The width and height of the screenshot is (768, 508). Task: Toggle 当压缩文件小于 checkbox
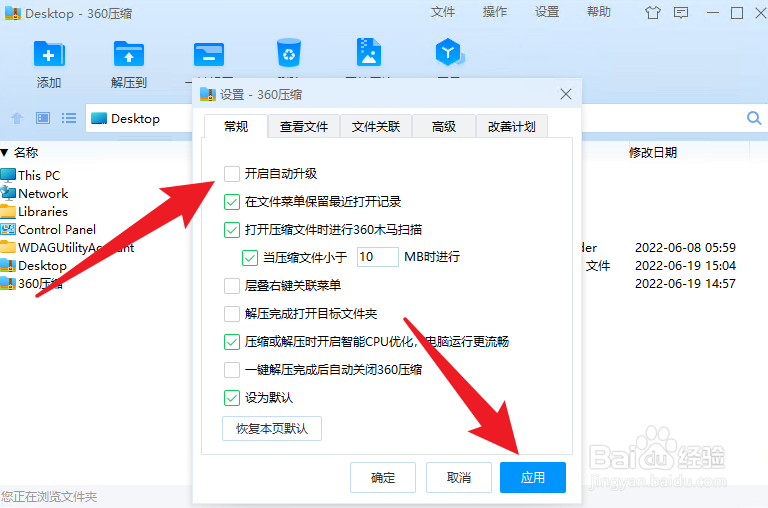(250, 258)
